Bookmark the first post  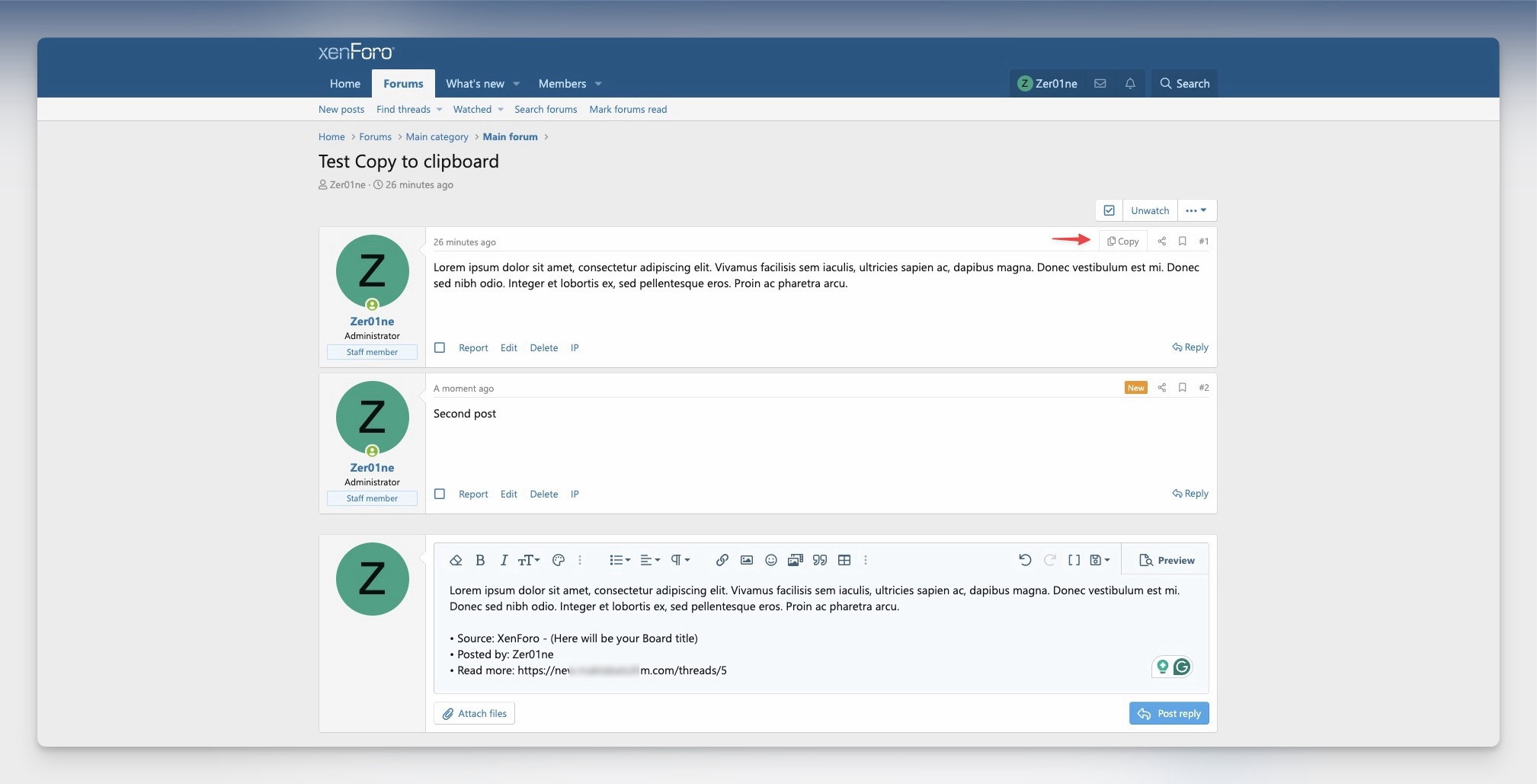[x=1183, y=242]
